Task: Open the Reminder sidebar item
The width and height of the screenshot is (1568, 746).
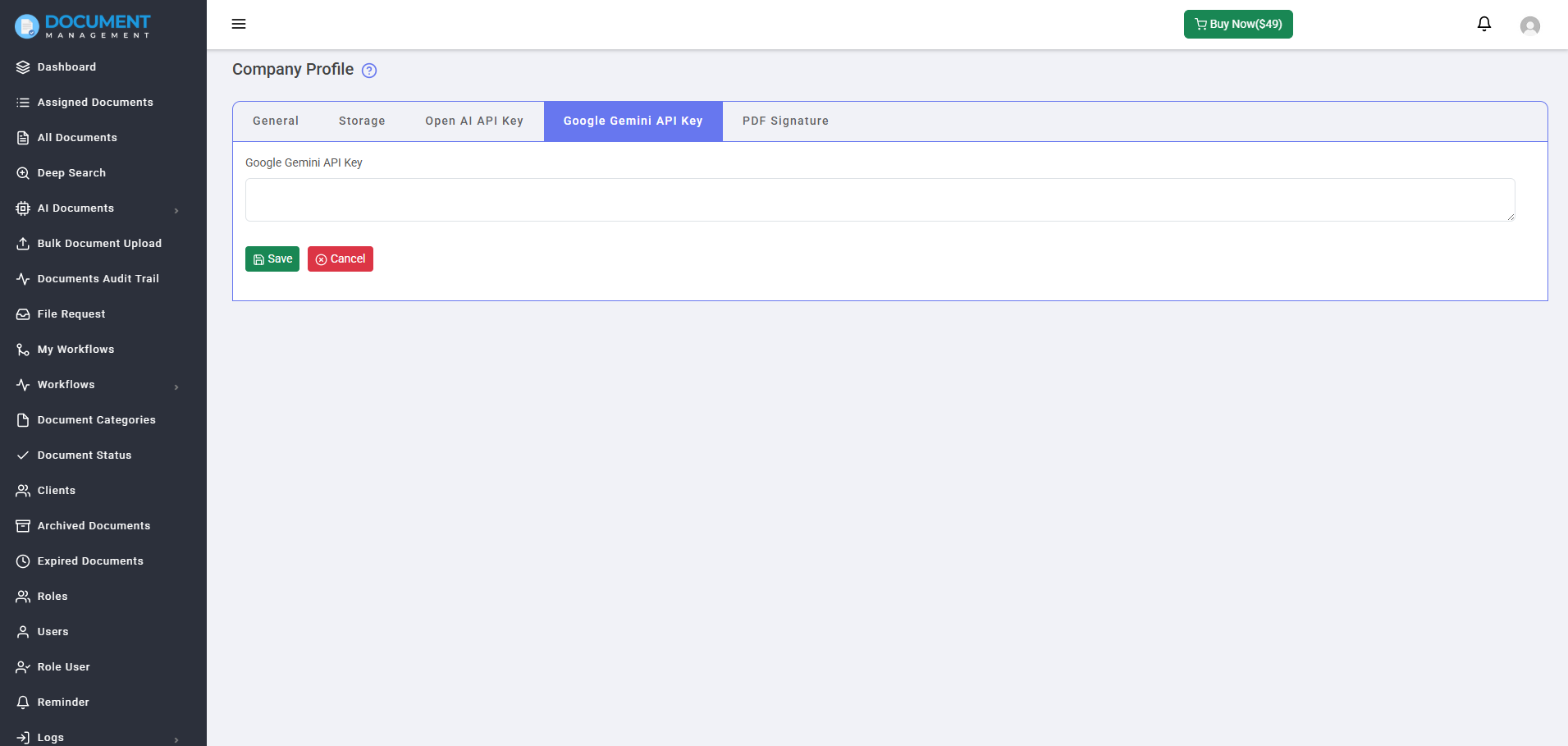Action: (x=63, y=703)
